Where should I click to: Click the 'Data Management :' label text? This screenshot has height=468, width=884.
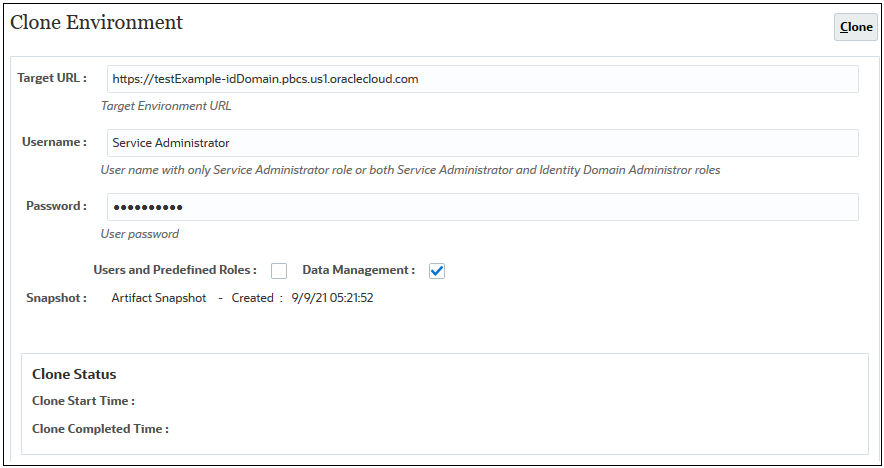[358, 270]
